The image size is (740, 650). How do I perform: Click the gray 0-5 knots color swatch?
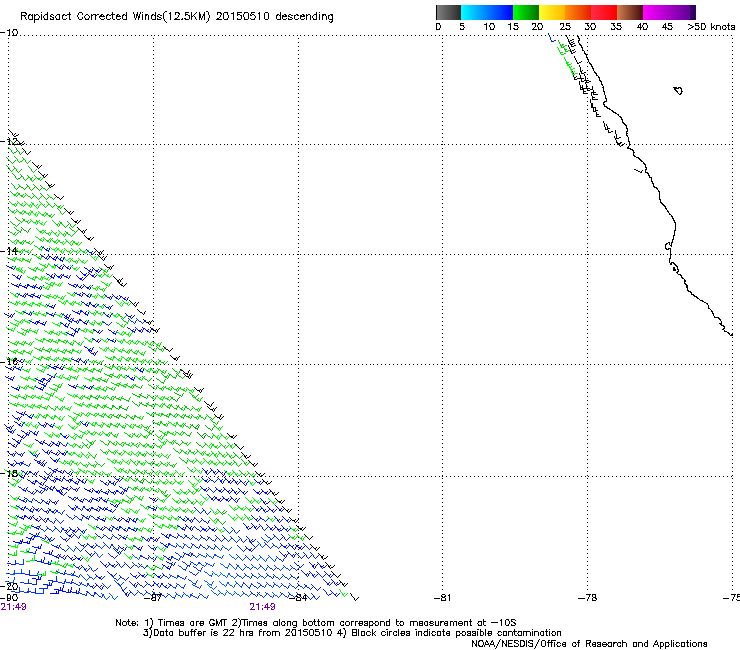(x=448, y=12)
